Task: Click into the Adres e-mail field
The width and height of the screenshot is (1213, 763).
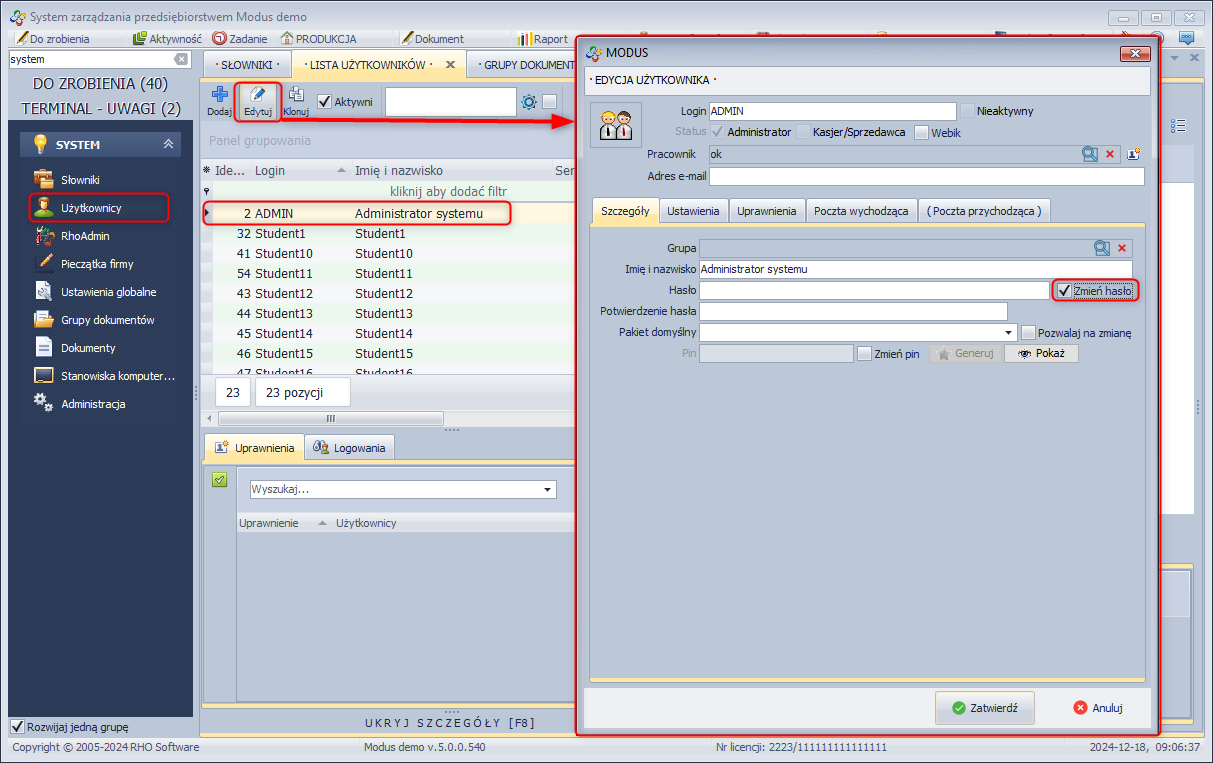Action: 926,177
